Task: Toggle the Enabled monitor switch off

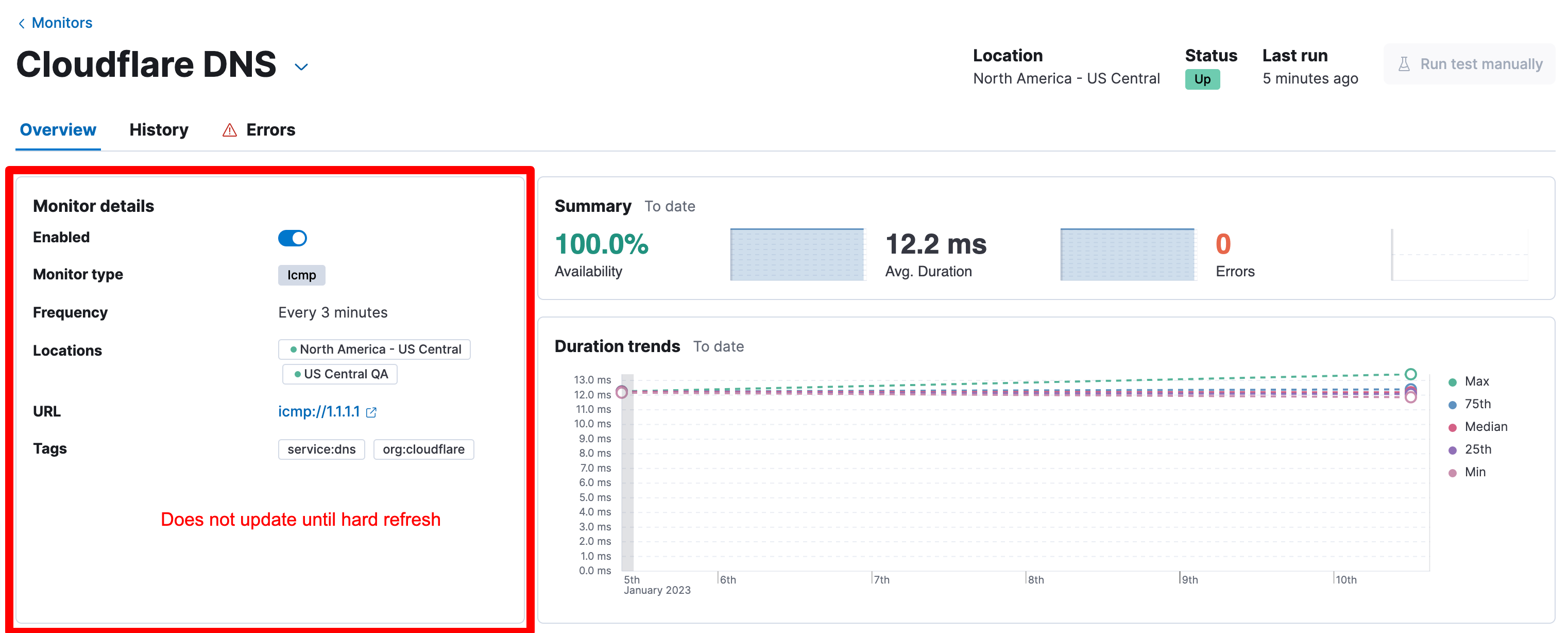Action: [x=292, y=238]
